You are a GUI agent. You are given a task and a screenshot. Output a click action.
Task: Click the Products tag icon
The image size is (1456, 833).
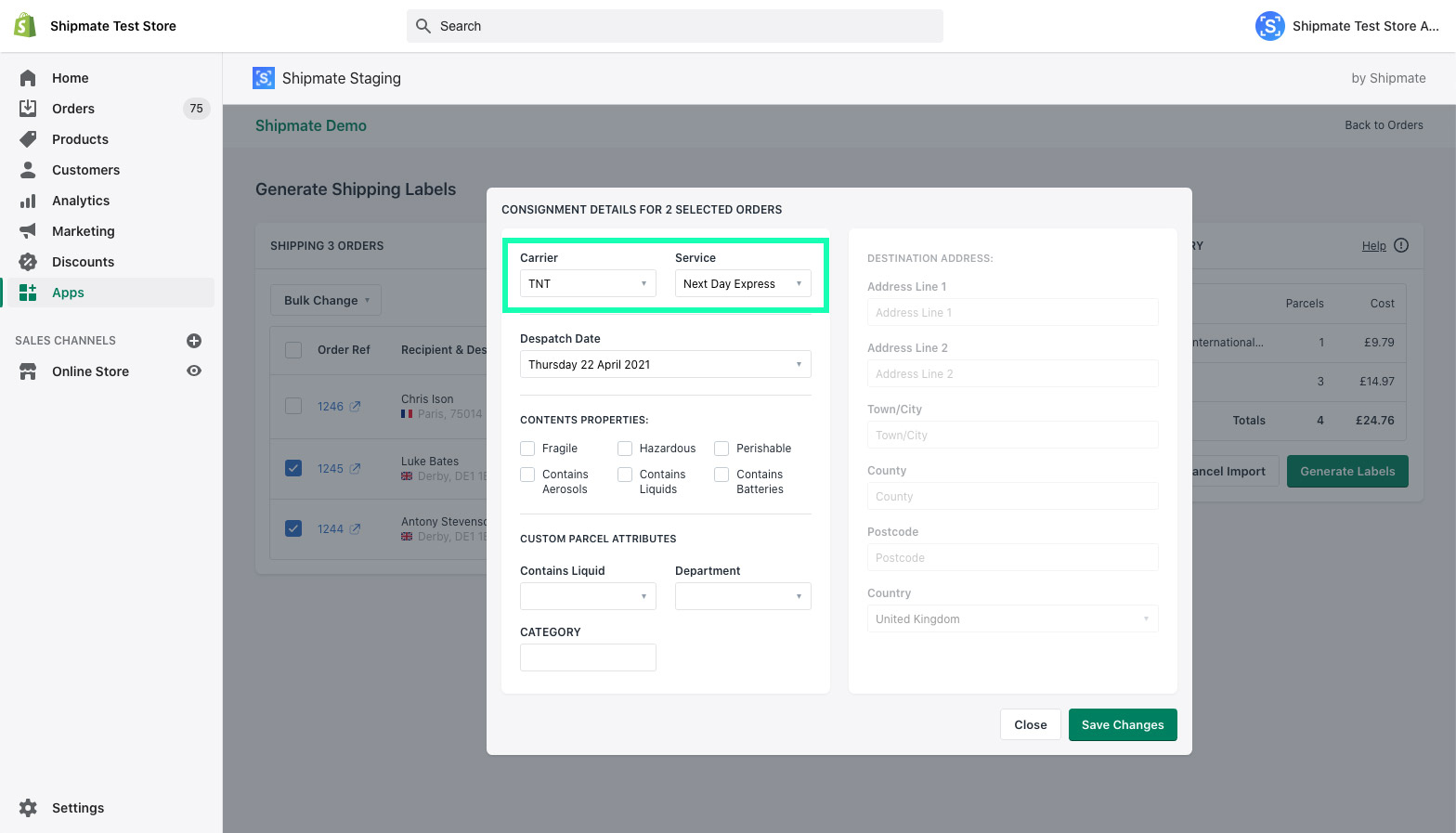click(x=28, y=139)
